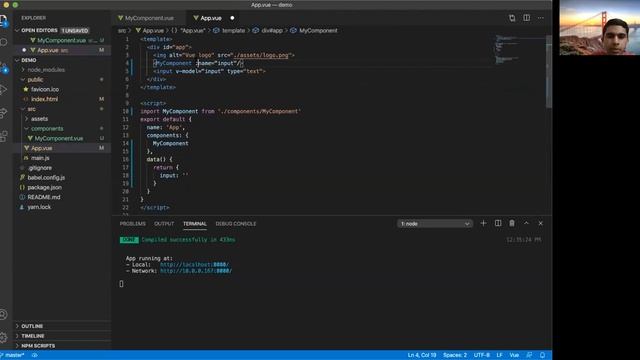Click synchronize changes icon beside master
The width and height of the screenshot is (640, 360).
click(35, 355)
